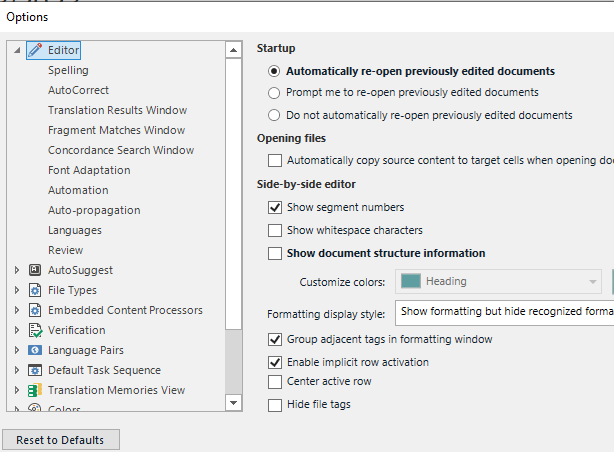The image size is (614, 452).
Task: Expand the AutoSuggest tree node
Action: pos(17,270)
